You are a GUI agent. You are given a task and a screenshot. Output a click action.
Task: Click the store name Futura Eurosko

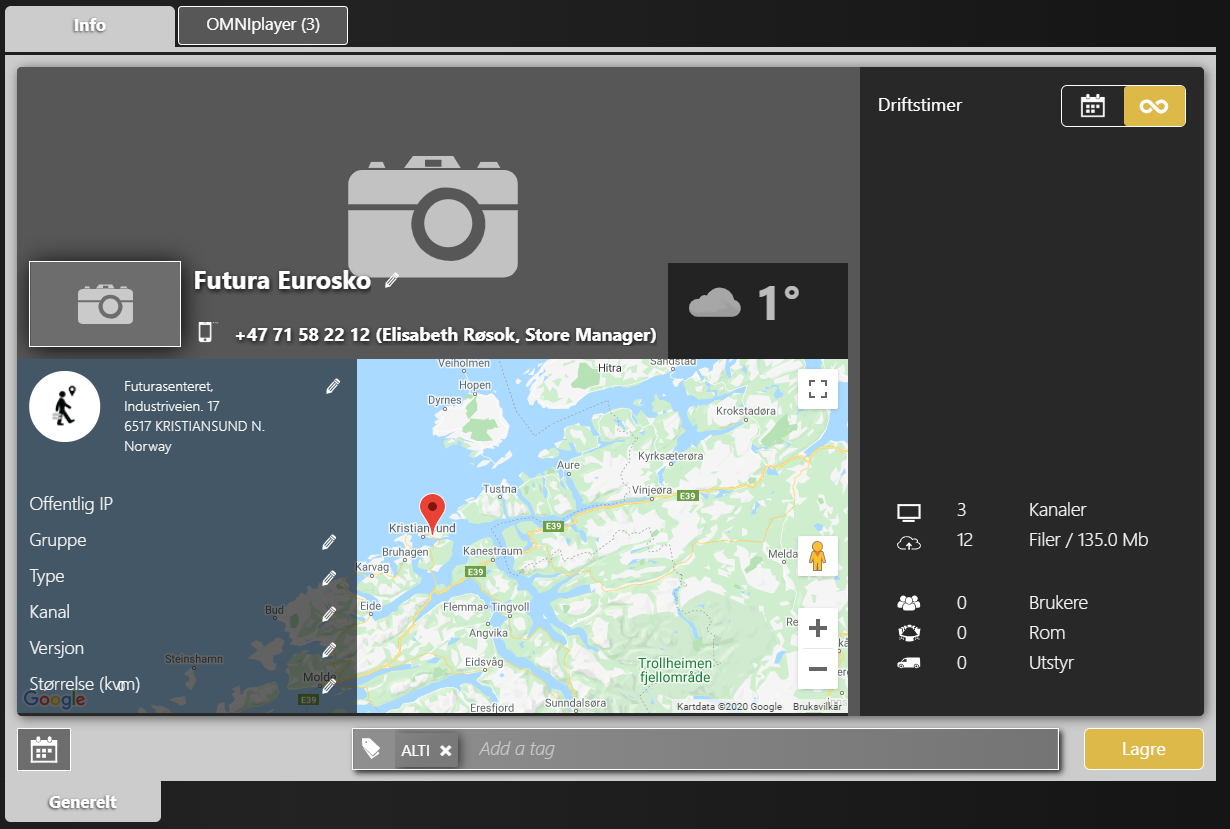pyautogui.click(x=282, y=280)
